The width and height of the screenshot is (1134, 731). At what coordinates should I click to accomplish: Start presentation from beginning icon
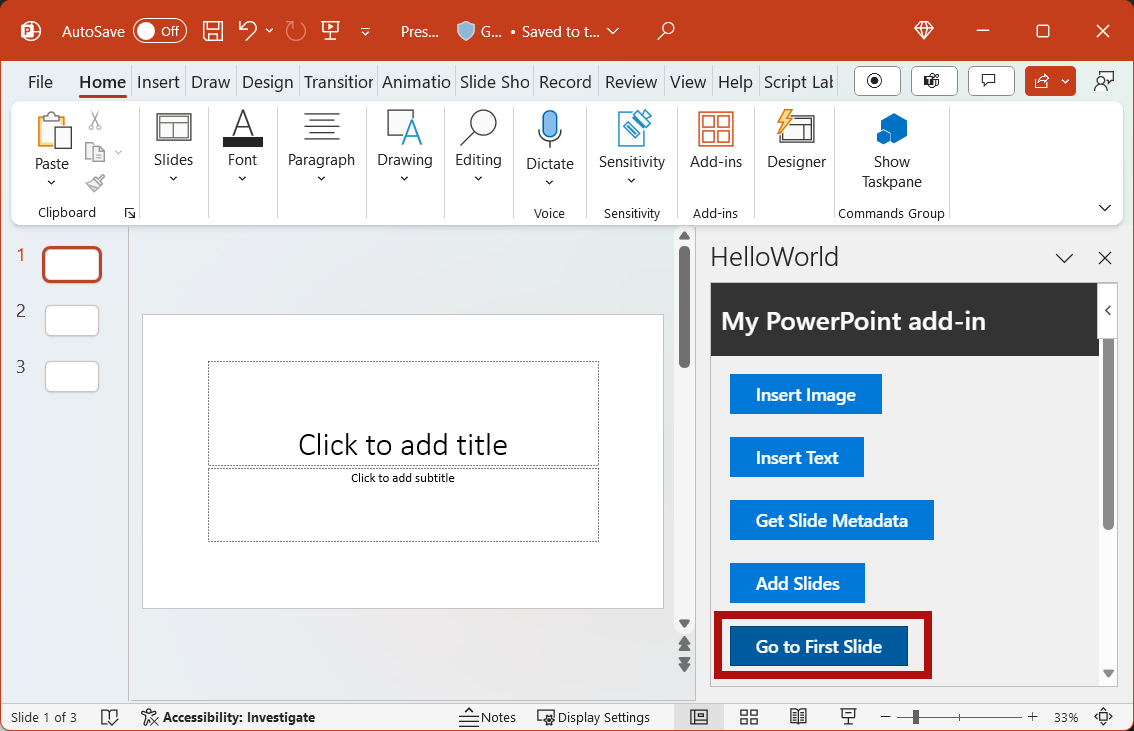point(331,31)
